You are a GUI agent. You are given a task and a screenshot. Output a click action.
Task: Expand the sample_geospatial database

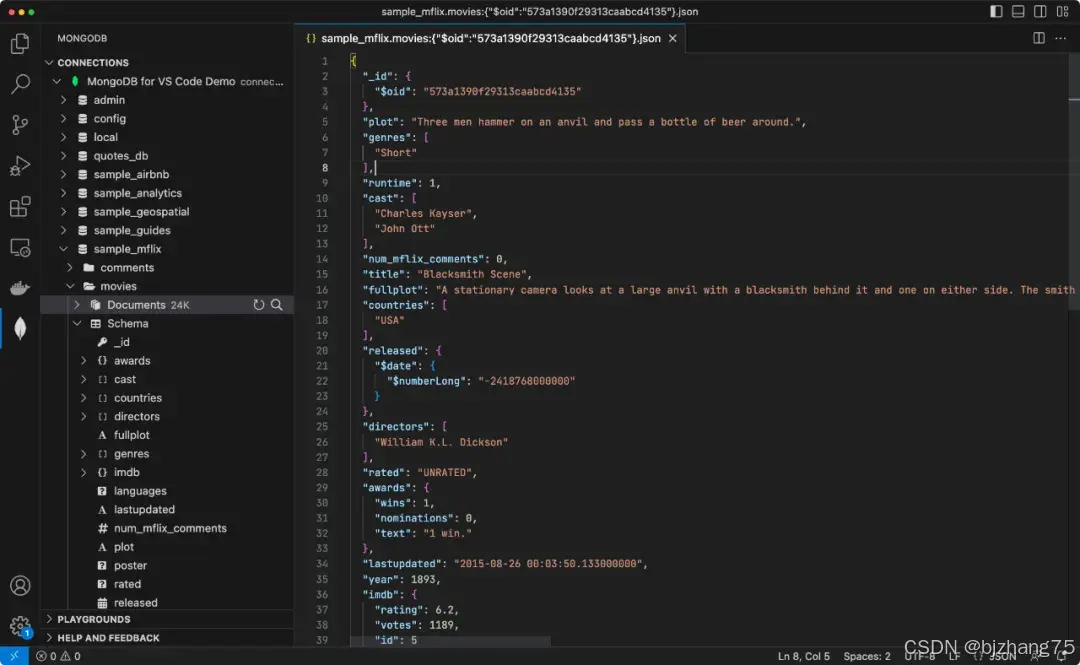(x=63, y=212)
